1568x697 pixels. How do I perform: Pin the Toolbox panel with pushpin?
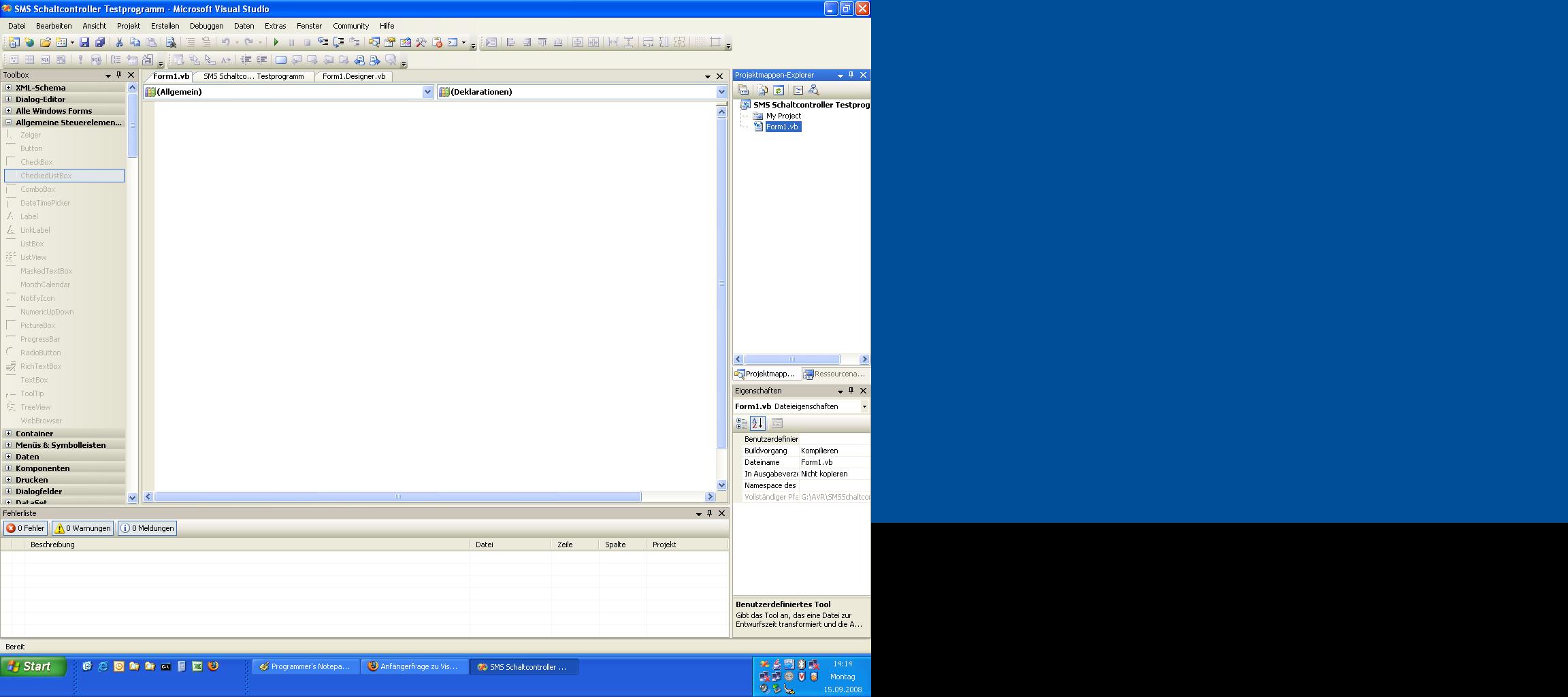119,75
